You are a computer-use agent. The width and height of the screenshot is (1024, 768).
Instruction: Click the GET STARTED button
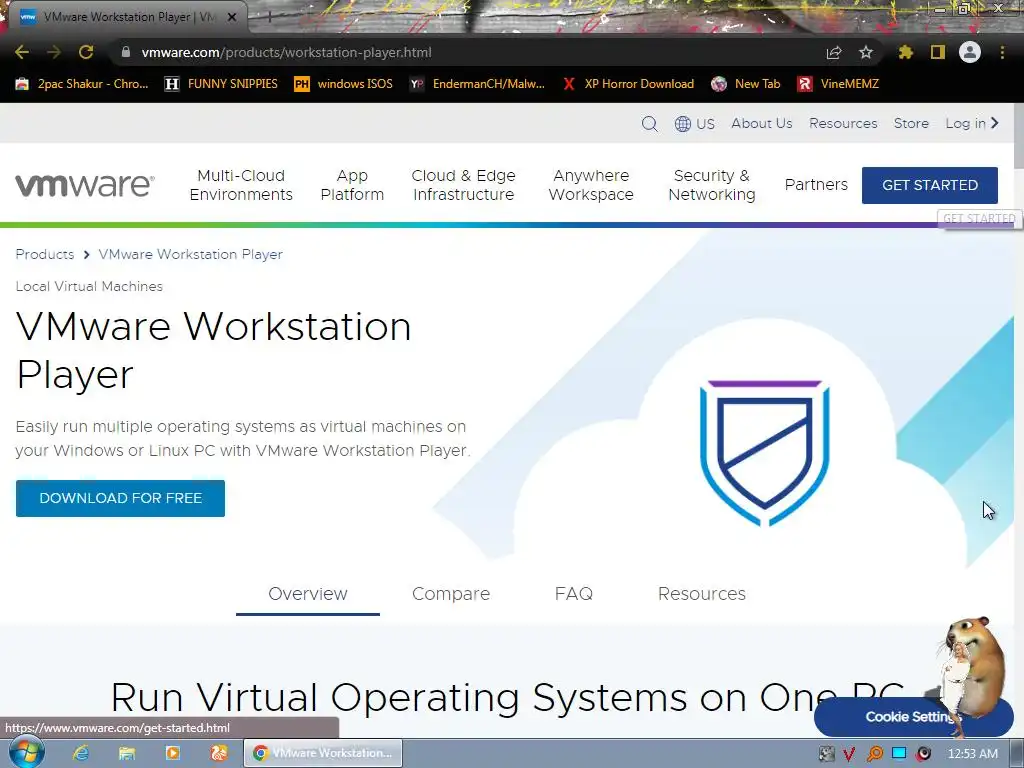click(x=929, y=185)
